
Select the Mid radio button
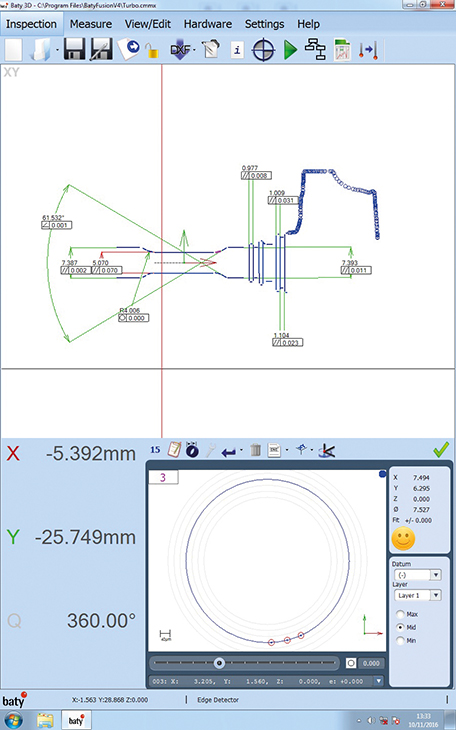pyautogui.click(x=400, y=627)
